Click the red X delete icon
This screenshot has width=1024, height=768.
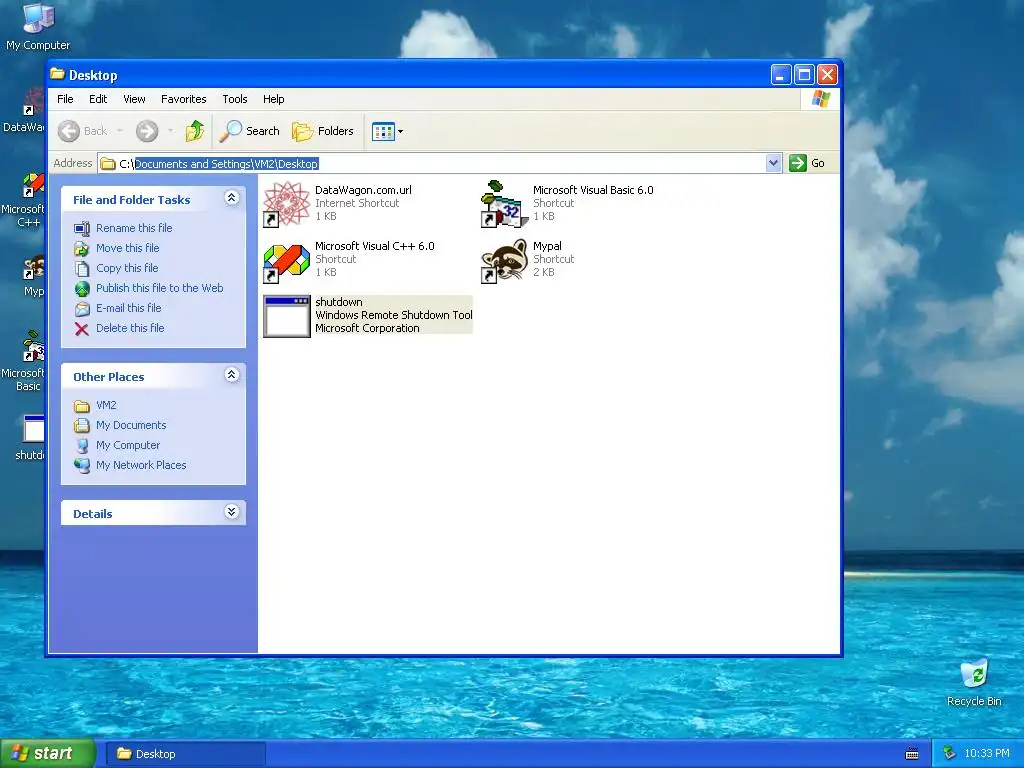click(82, 328)
